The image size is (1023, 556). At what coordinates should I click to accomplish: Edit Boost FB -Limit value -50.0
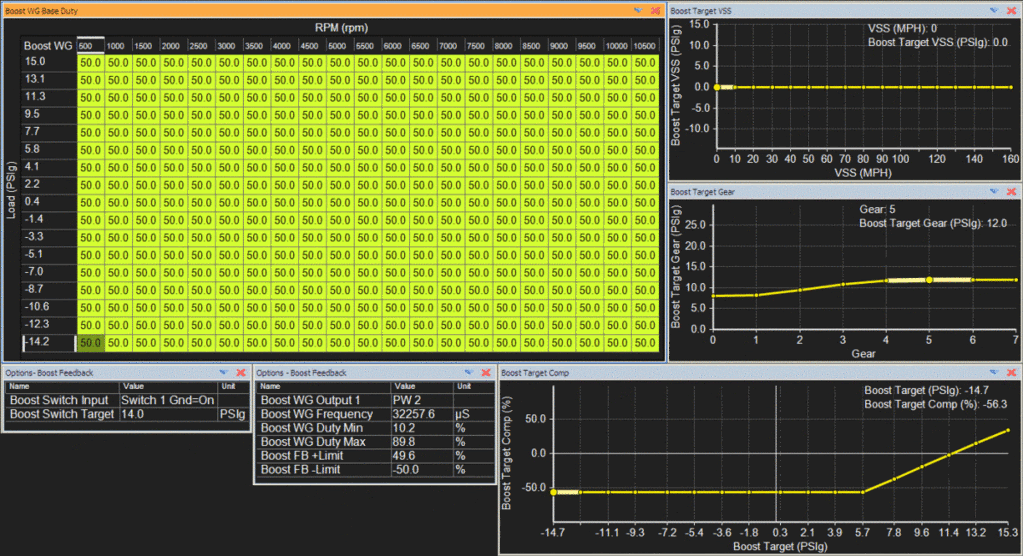coord(421,469)
